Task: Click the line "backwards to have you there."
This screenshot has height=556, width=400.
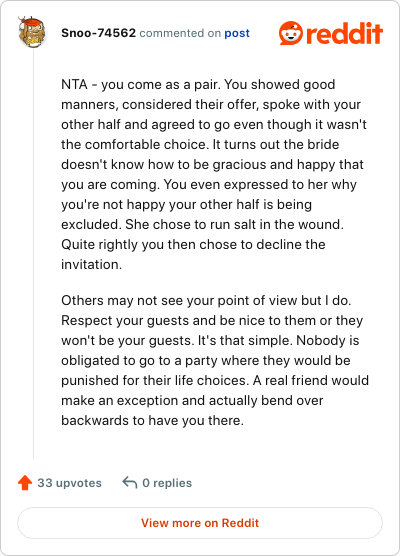Action: [x=152, y=421]
